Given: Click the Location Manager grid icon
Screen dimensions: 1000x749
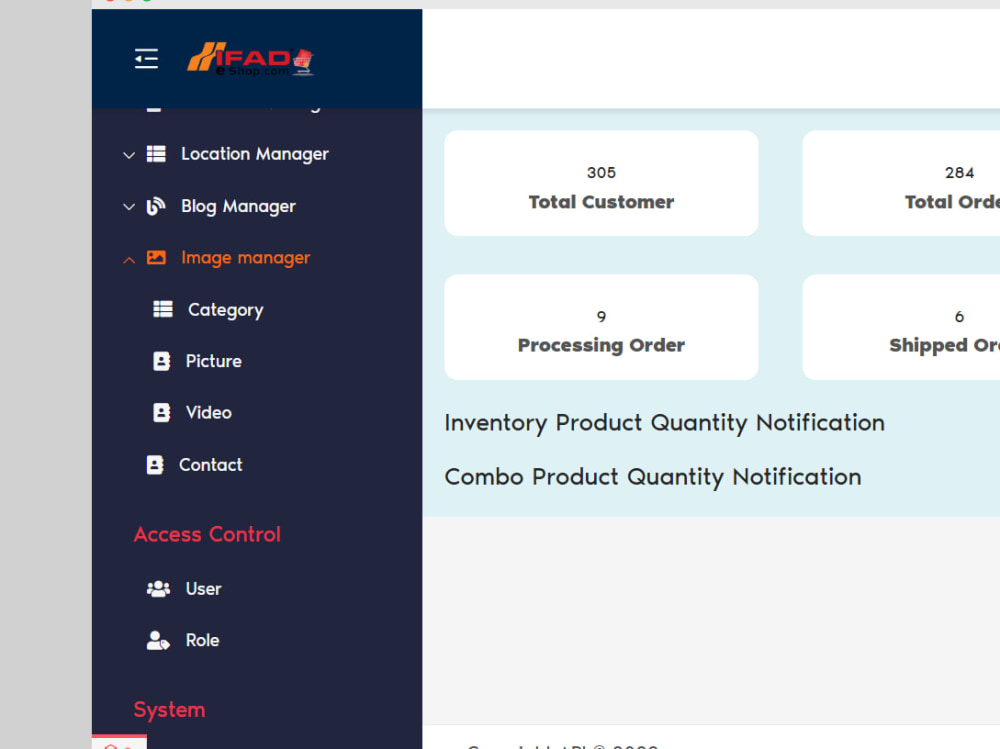Looking at the screenshot, I should [156, 154].
